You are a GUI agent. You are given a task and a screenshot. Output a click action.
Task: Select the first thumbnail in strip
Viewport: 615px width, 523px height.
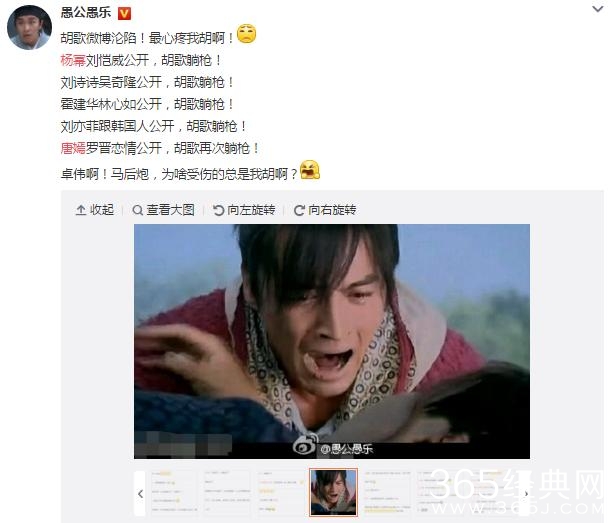pyautogui.click(x=174, y=492)
